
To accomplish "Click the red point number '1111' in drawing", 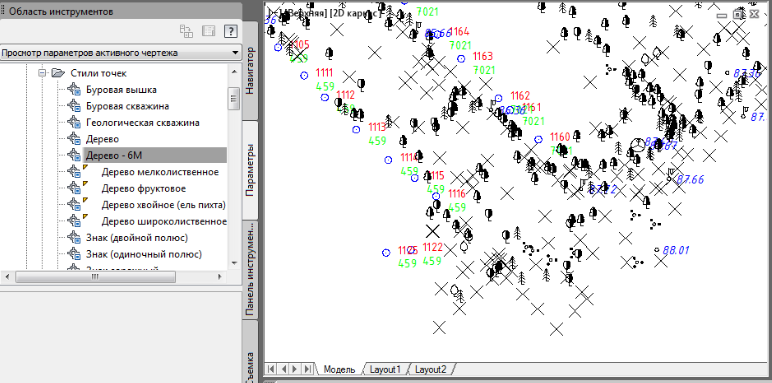I will (x=324, y=72).
